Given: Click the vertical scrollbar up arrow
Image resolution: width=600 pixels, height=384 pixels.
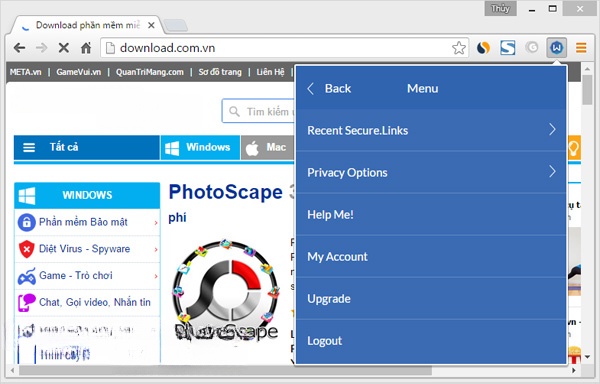Looking at the screenshot, I should click(587, 69).
